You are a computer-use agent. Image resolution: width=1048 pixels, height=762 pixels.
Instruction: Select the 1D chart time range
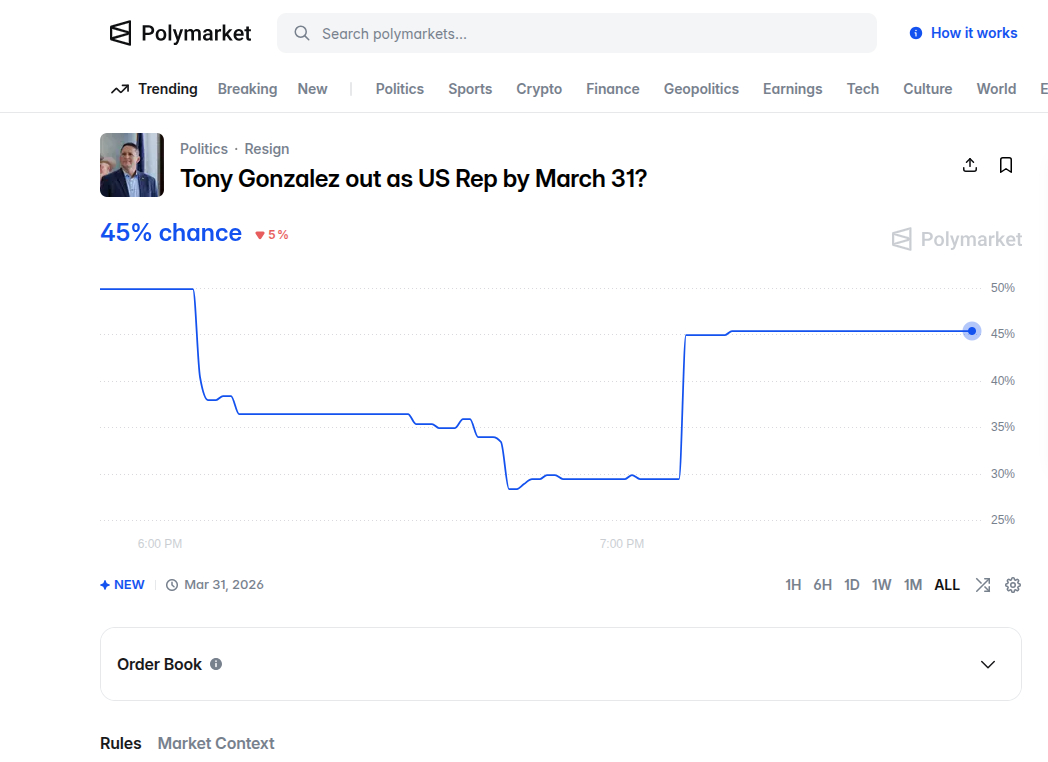coord(851,585)
